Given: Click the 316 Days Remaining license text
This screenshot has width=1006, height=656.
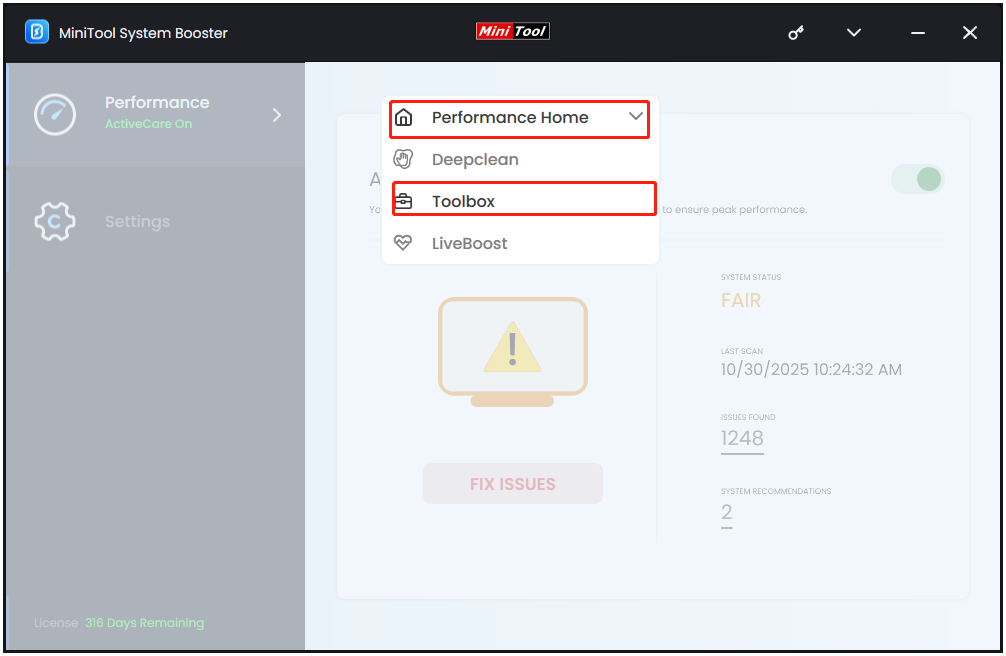Looking at the screenshot, I should (144, 622).
